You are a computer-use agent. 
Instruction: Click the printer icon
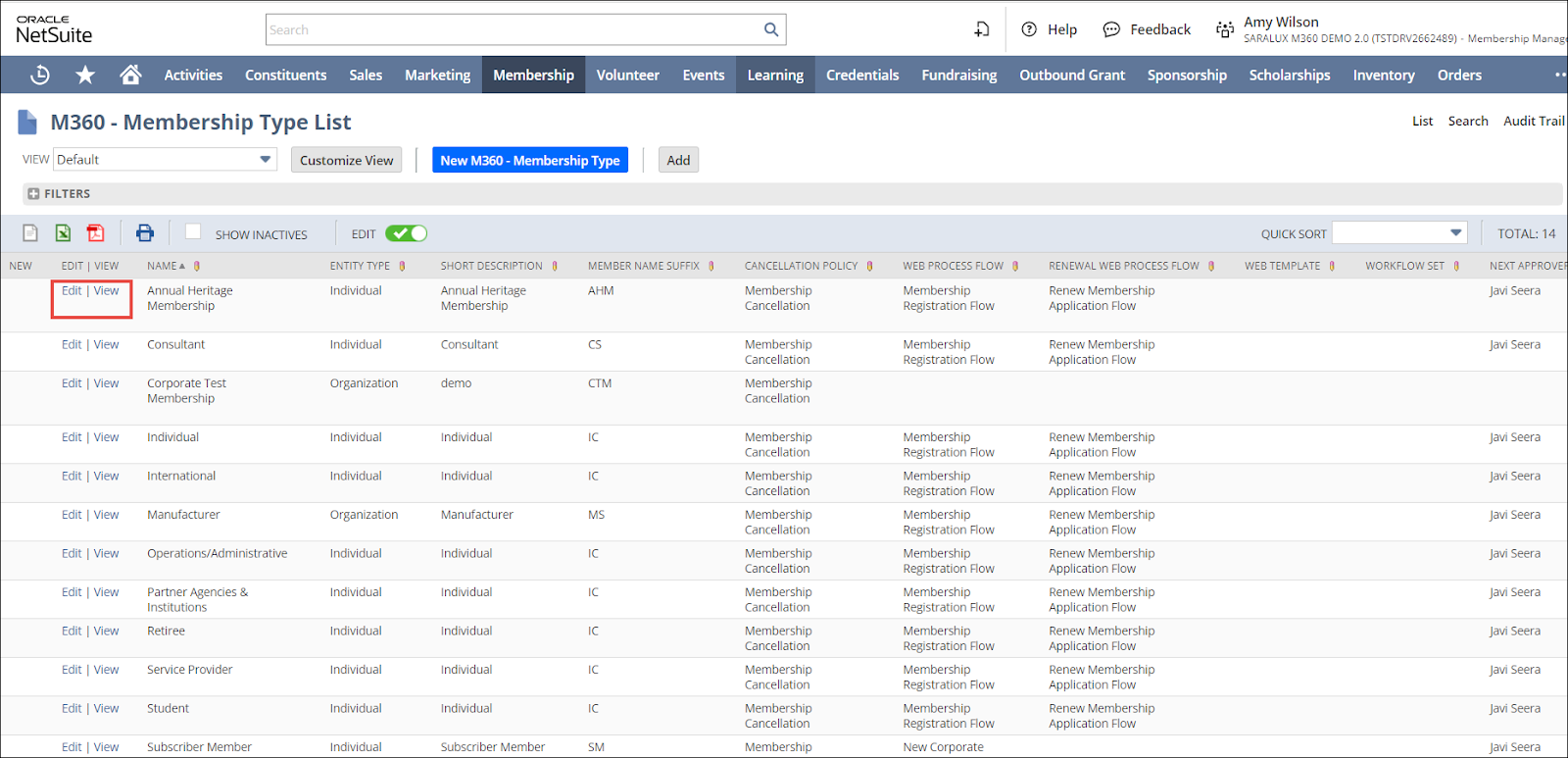point(145,233)
